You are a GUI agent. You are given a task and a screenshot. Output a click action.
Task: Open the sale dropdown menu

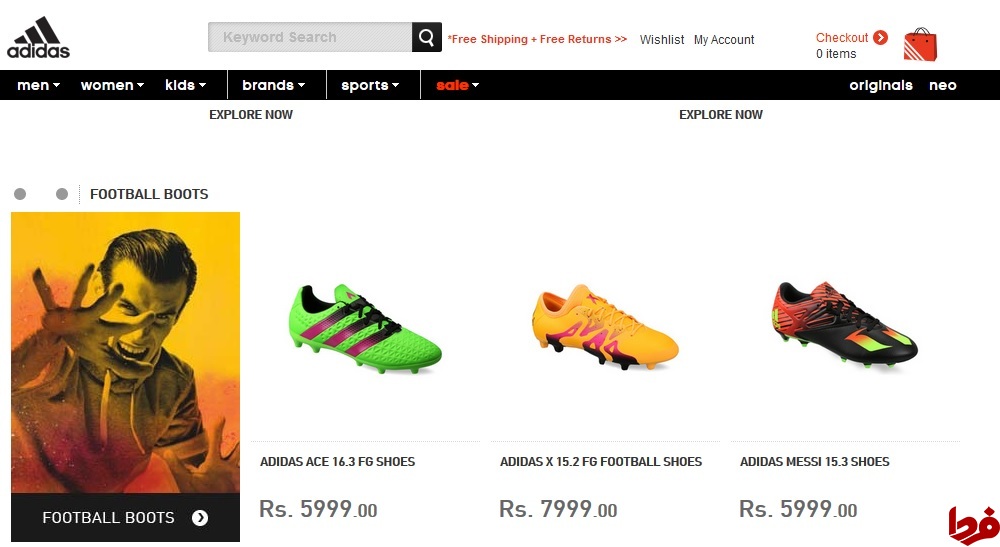[457, 85]
